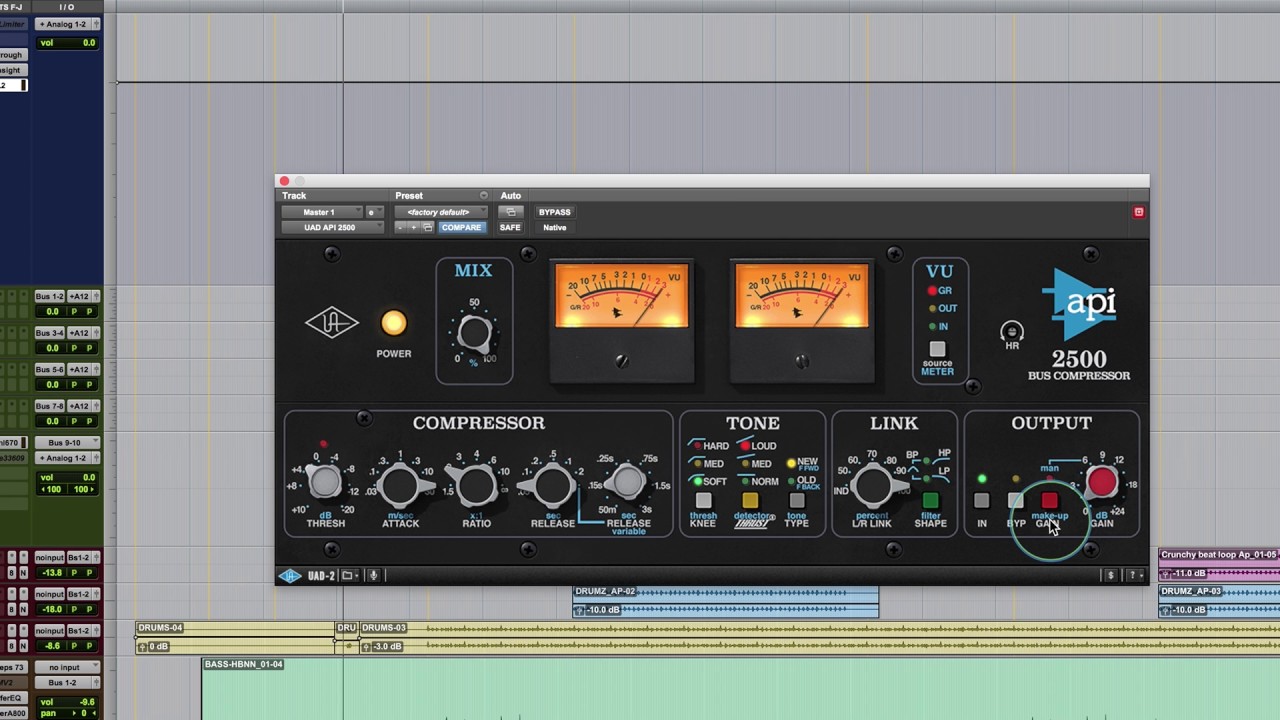Screen dimensions: 1280x720
Task: Copy settings with the preset copy icon
Action: (x=428, y=228)
